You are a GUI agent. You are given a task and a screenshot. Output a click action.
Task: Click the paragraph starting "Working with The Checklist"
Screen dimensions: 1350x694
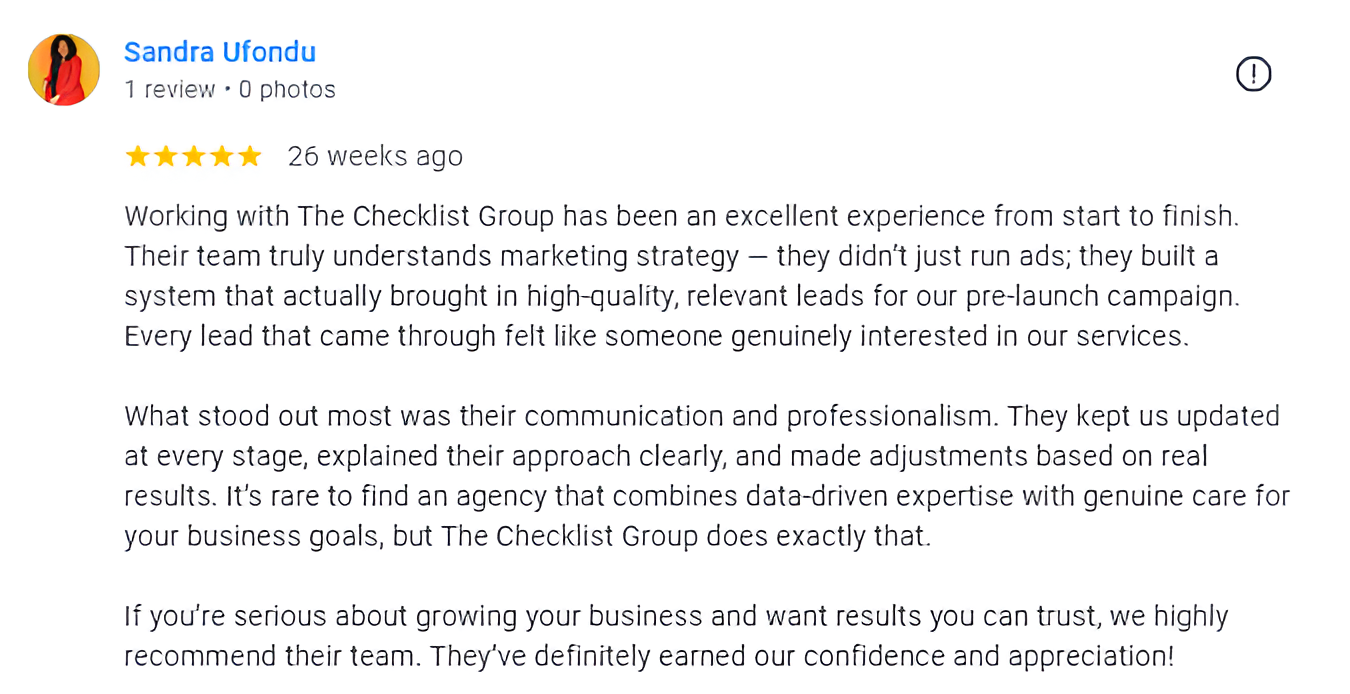click(682, 276)
